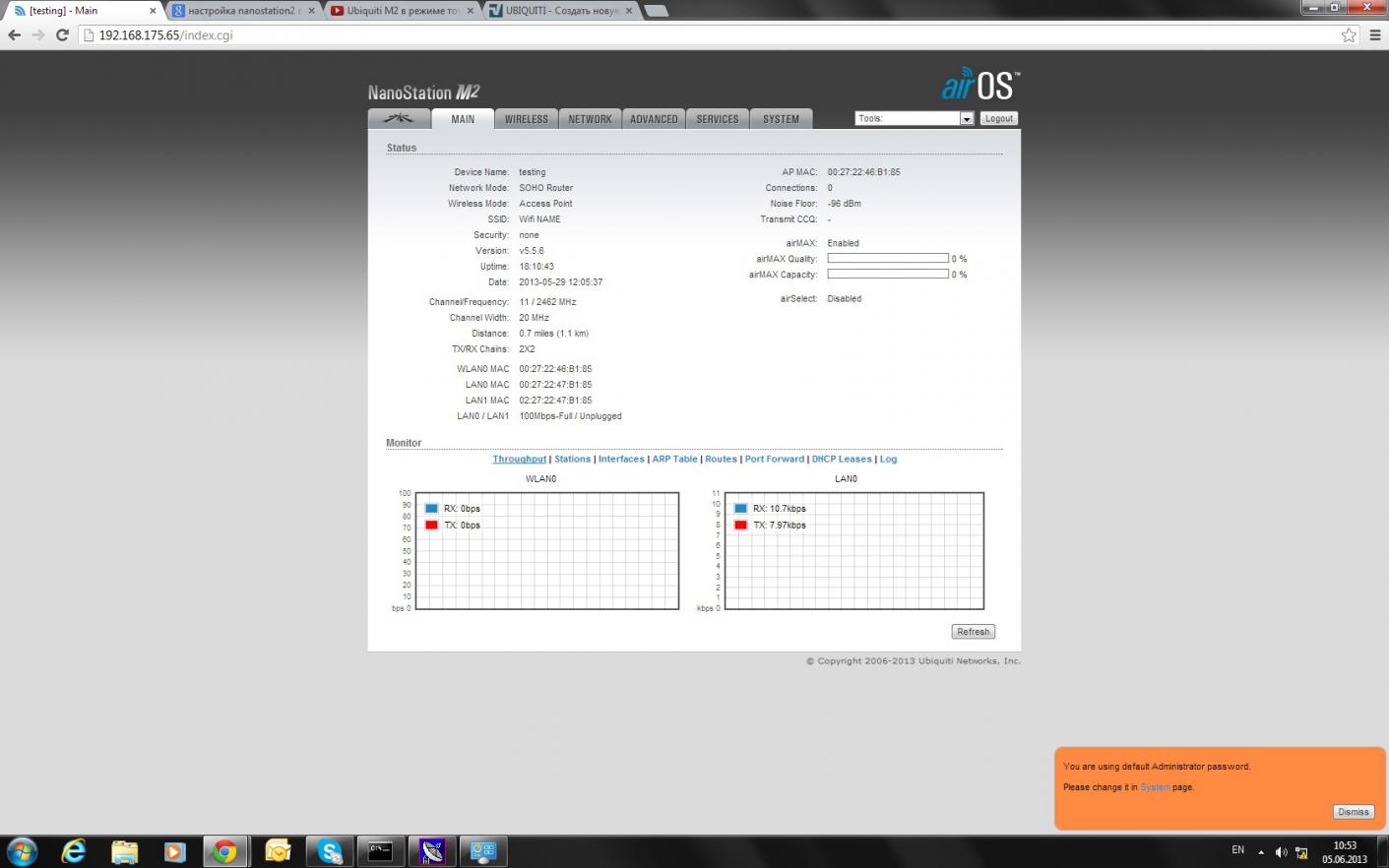1389x868 pixels.
Task: View the ARP Table link
Action: pos(674,459)
